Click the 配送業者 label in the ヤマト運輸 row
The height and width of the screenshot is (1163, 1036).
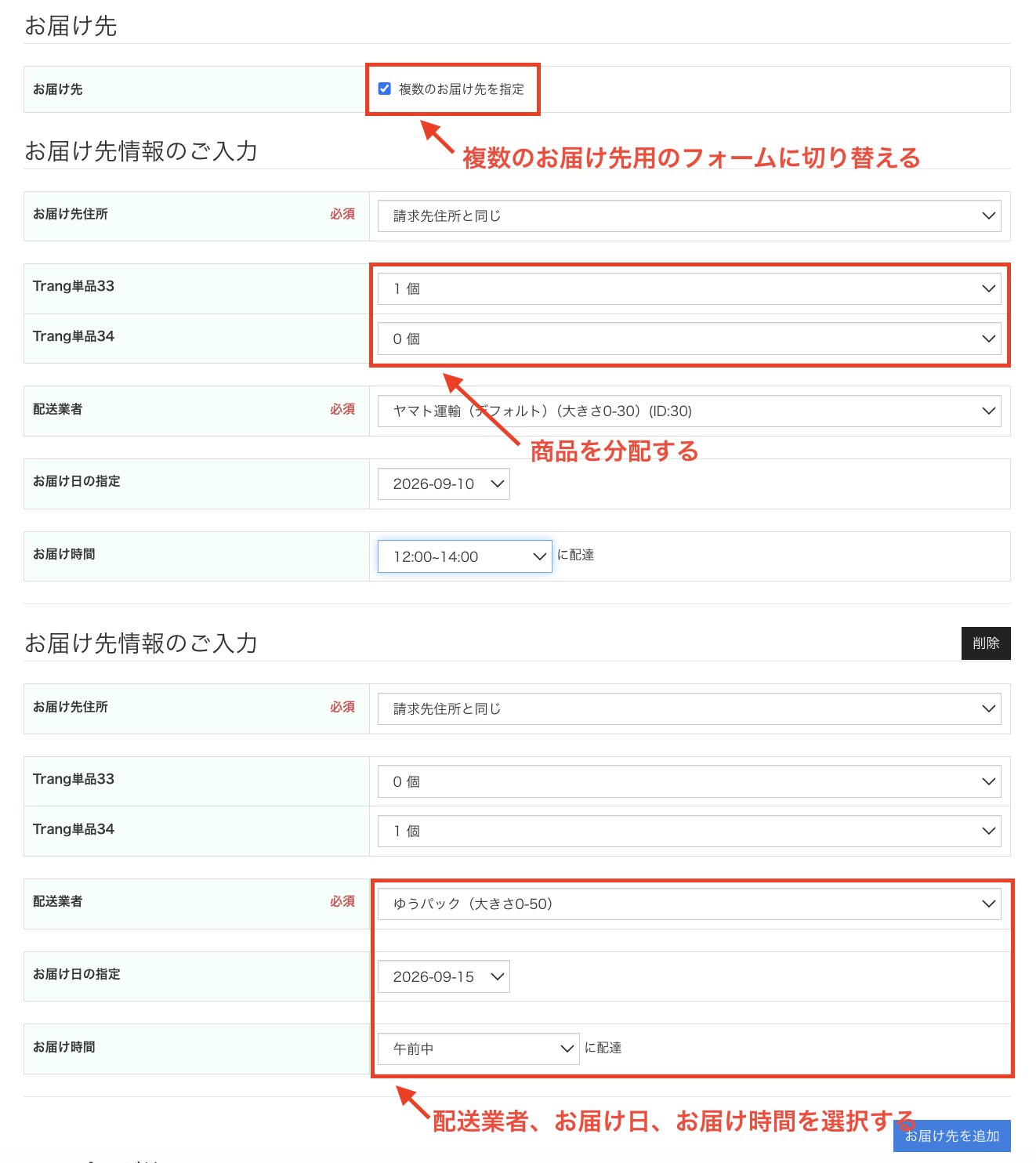click(58, 409)
